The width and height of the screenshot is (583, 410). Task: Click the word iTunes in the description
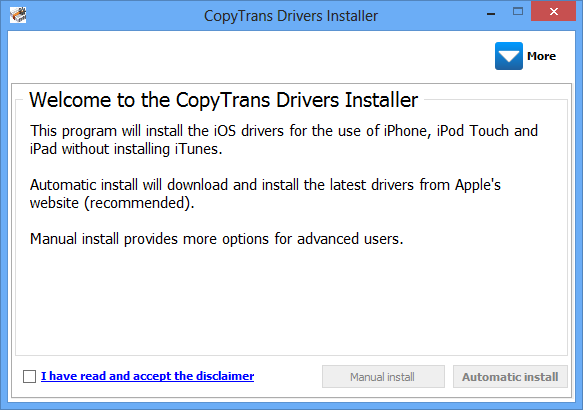coord(198,149)
